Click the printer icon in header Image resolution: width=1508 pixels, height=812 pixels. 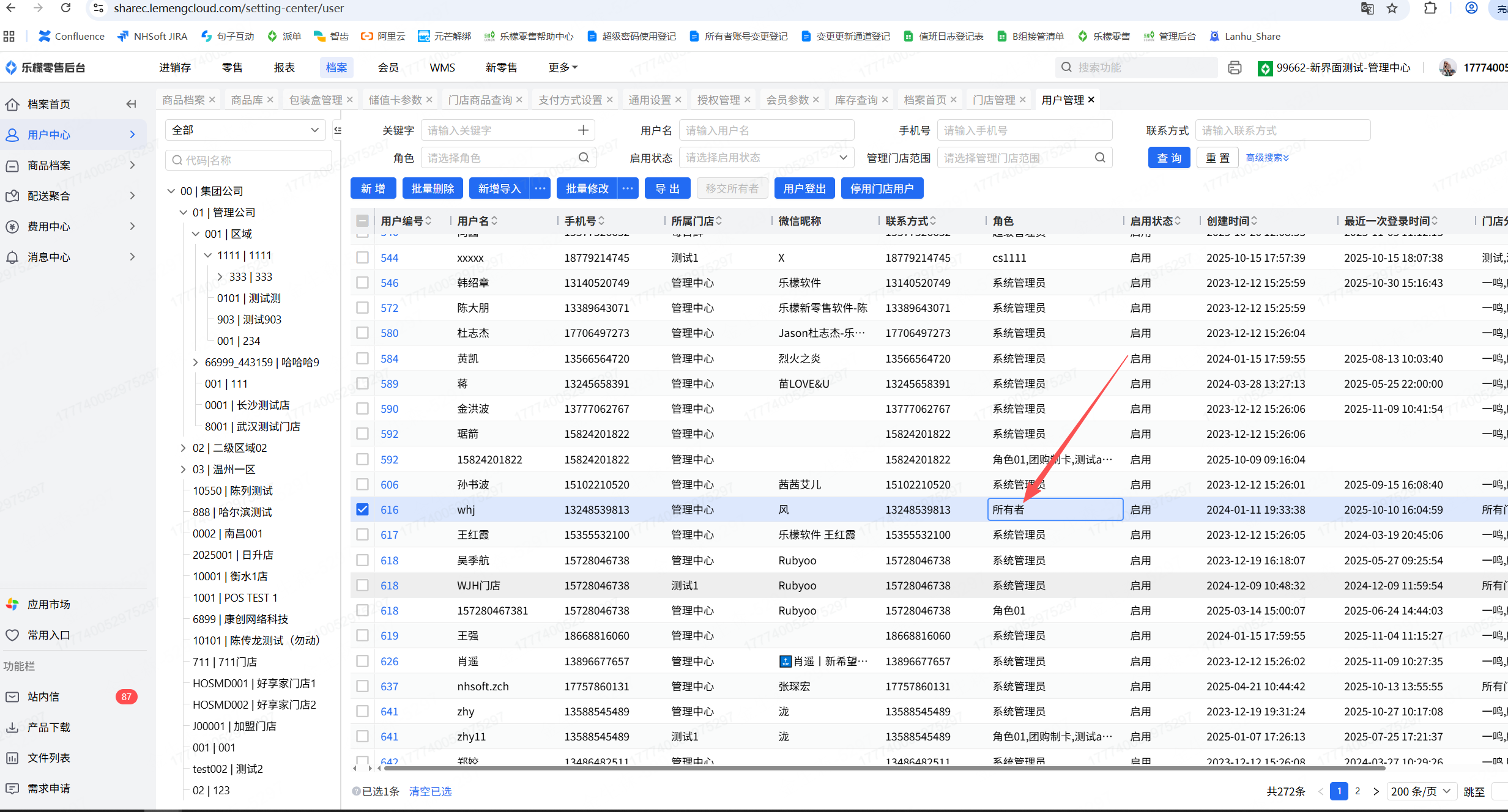[1235, 68]
